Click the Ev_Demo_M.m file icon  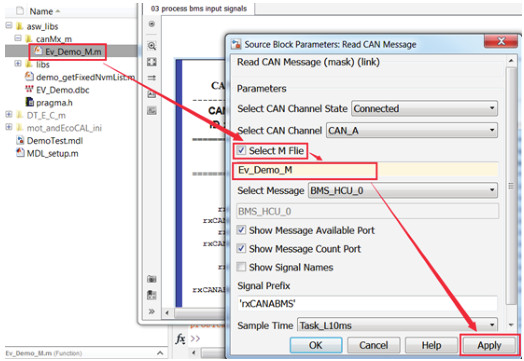pos(38,51)
